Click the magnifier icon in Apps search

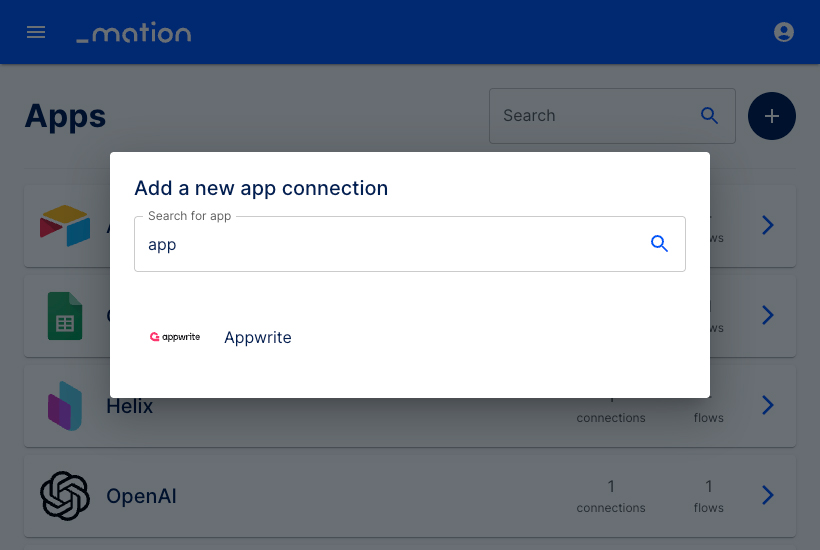[709, 116]
